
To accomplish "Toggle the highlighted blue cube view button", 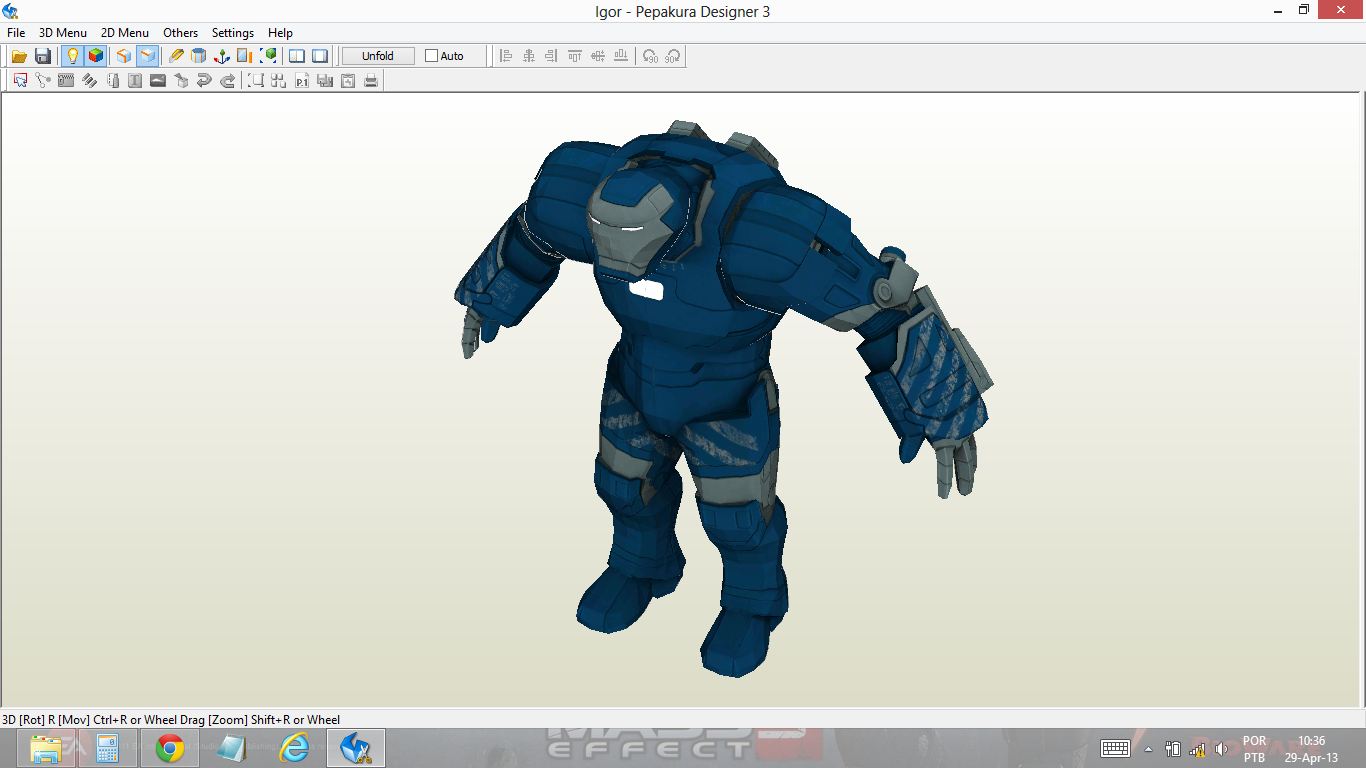I will (148, 56).
